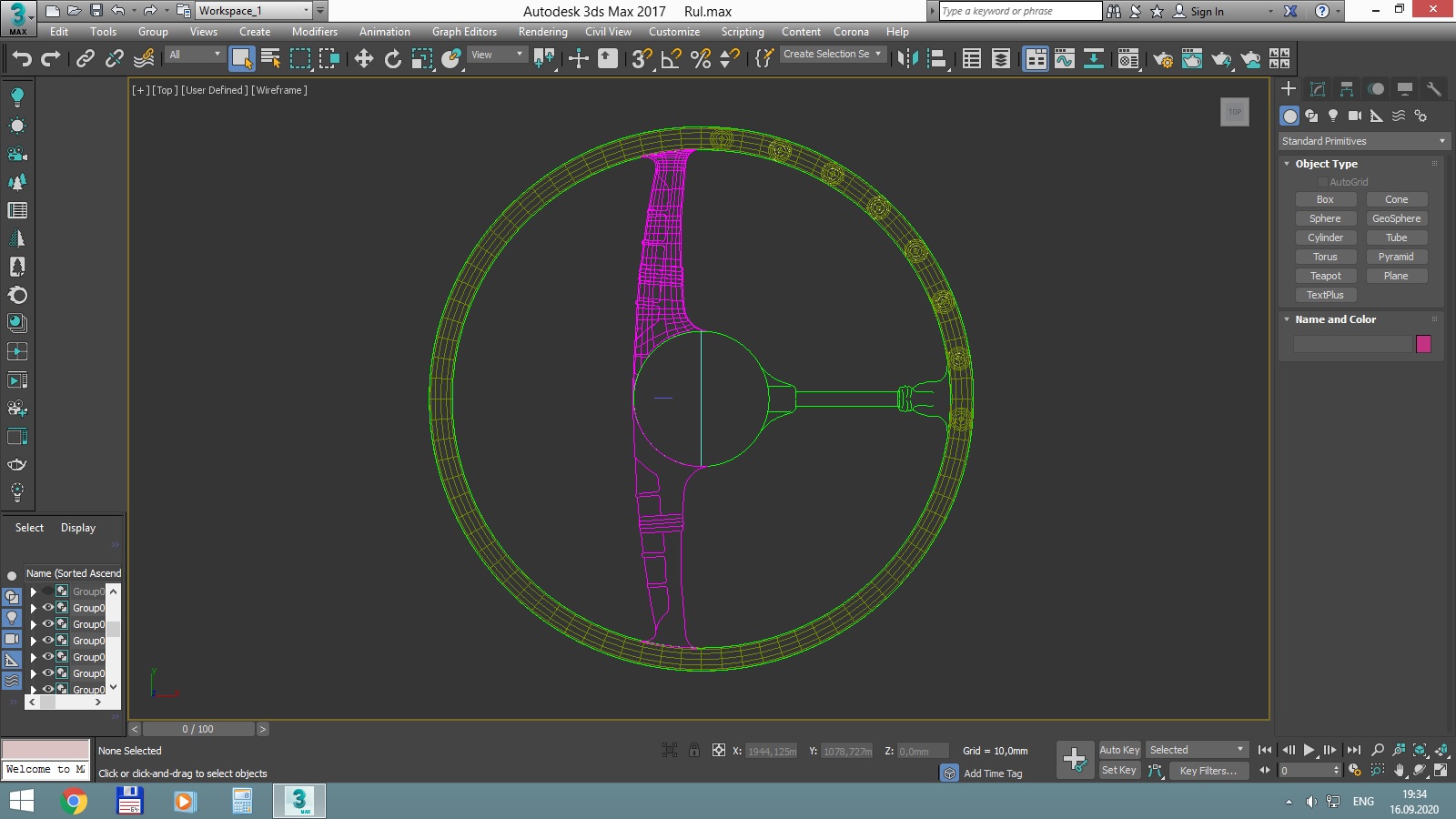Screen dimensions: 1456x819
Task: Toggle visibility eye of second Group row
Action: click(x=48, y=607)
